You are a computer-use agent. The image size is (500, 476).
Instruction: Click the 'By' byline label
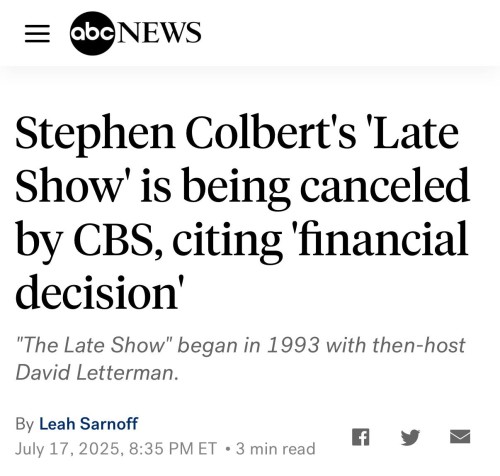[x=24, y=425]
